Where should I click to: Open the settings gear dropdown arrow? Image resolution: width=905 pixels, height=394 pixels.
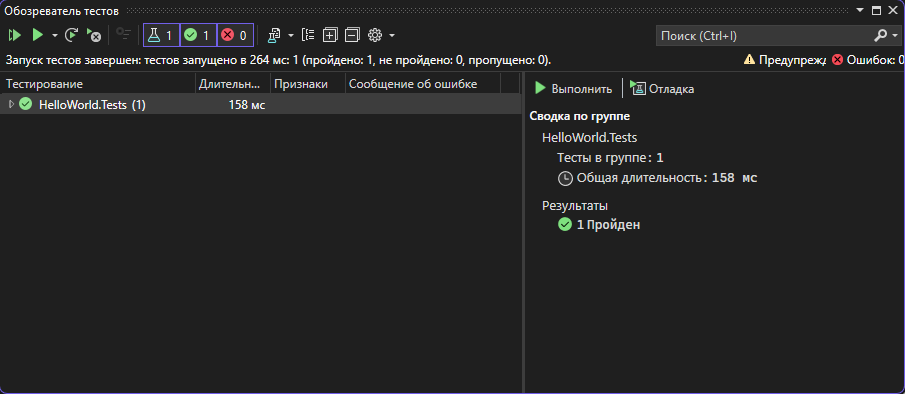click(x=392, y=36)
